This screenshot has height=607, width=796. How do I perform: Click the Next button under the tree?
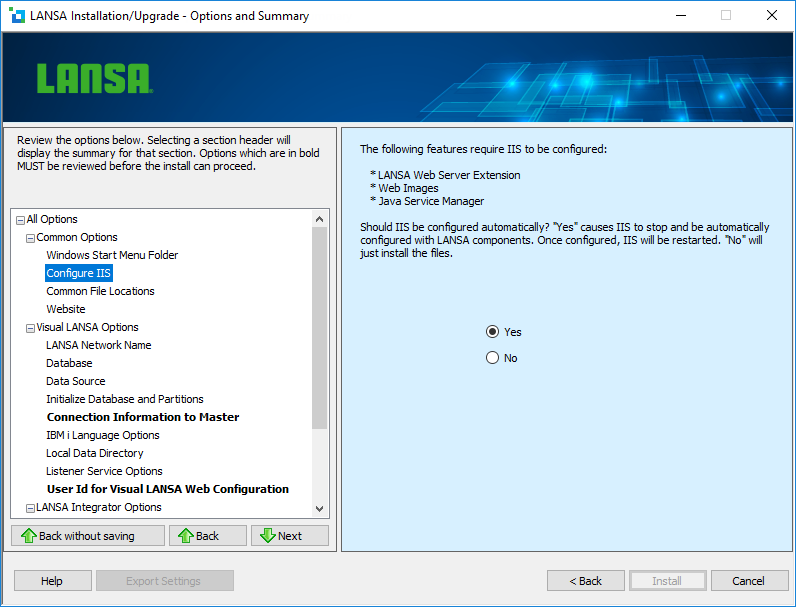coord(290,535)
